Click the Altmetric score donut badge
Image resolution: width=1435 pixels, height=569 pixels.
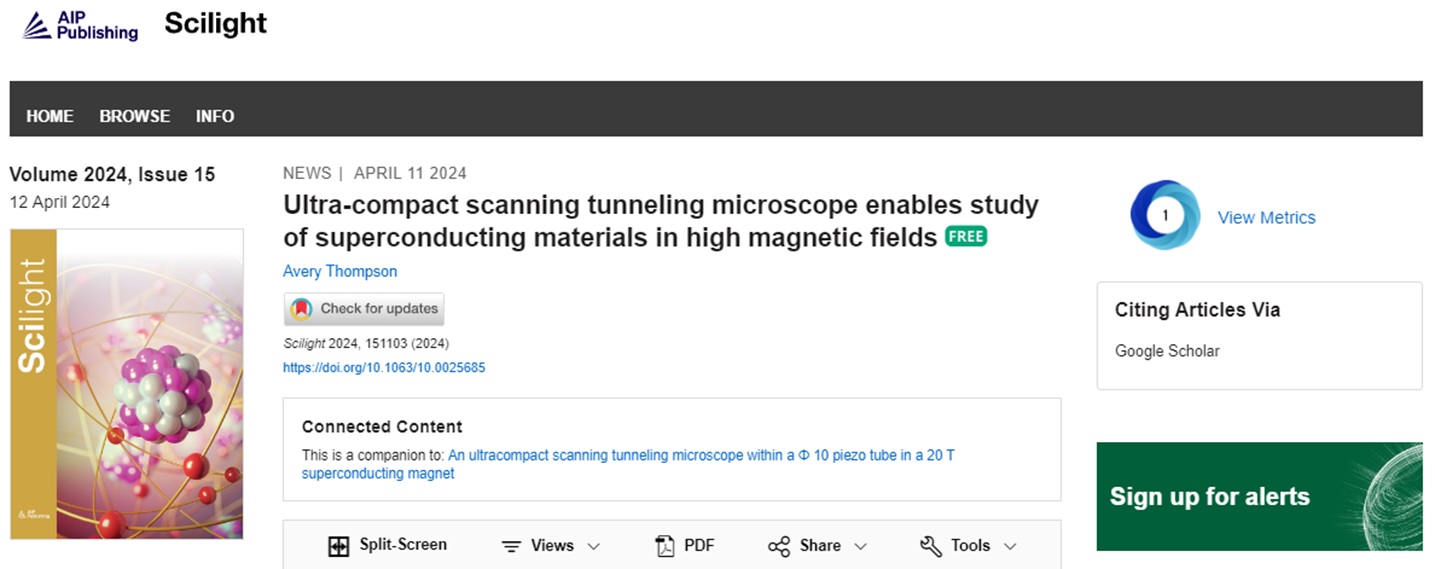click(x=1165, y=215)
